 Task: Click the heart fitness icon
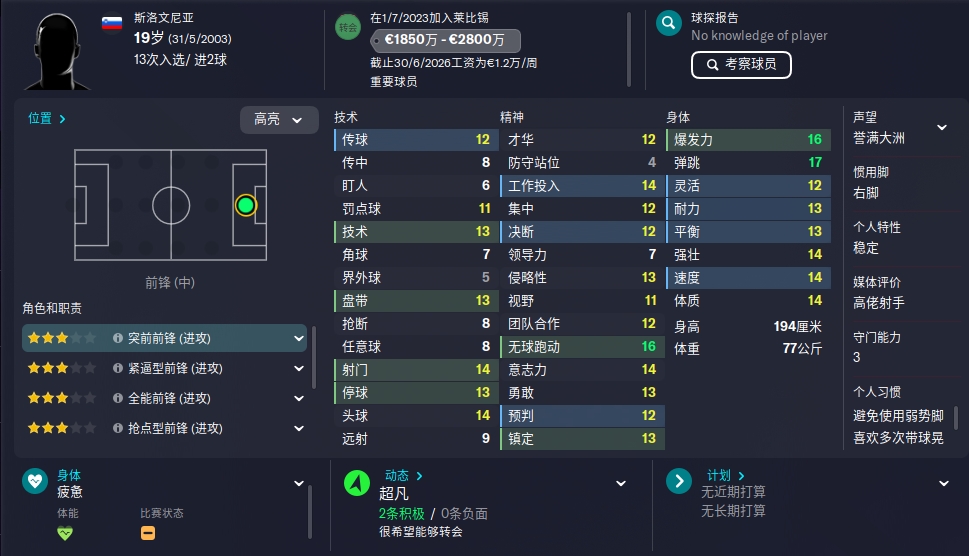pos(35,481)
